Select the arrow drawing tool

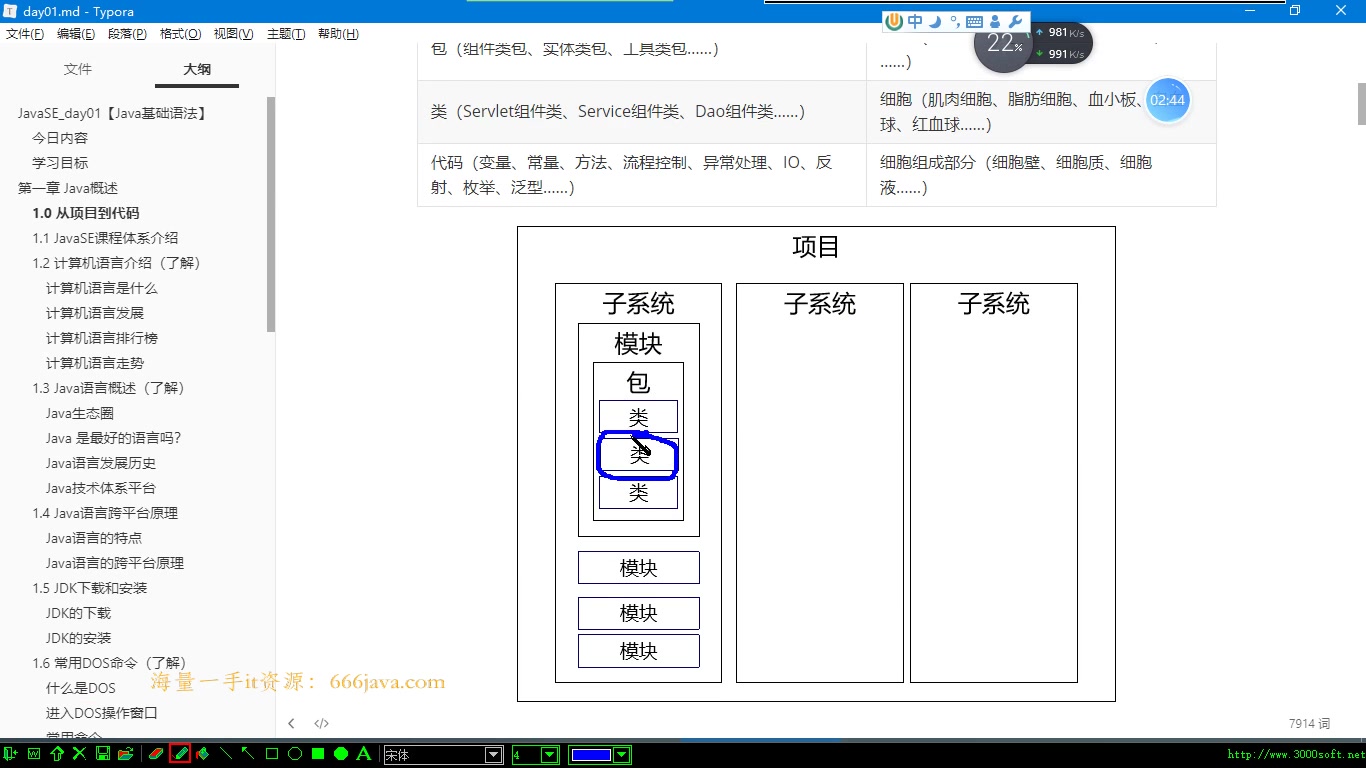pyautogui.click(x=248, y=754)
